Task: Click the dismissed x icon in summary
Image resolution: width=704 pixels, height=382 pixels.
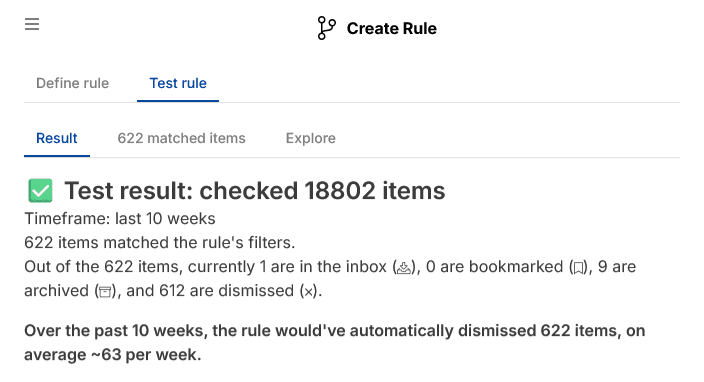Action: pyautogui.click(x=308, y=292)
